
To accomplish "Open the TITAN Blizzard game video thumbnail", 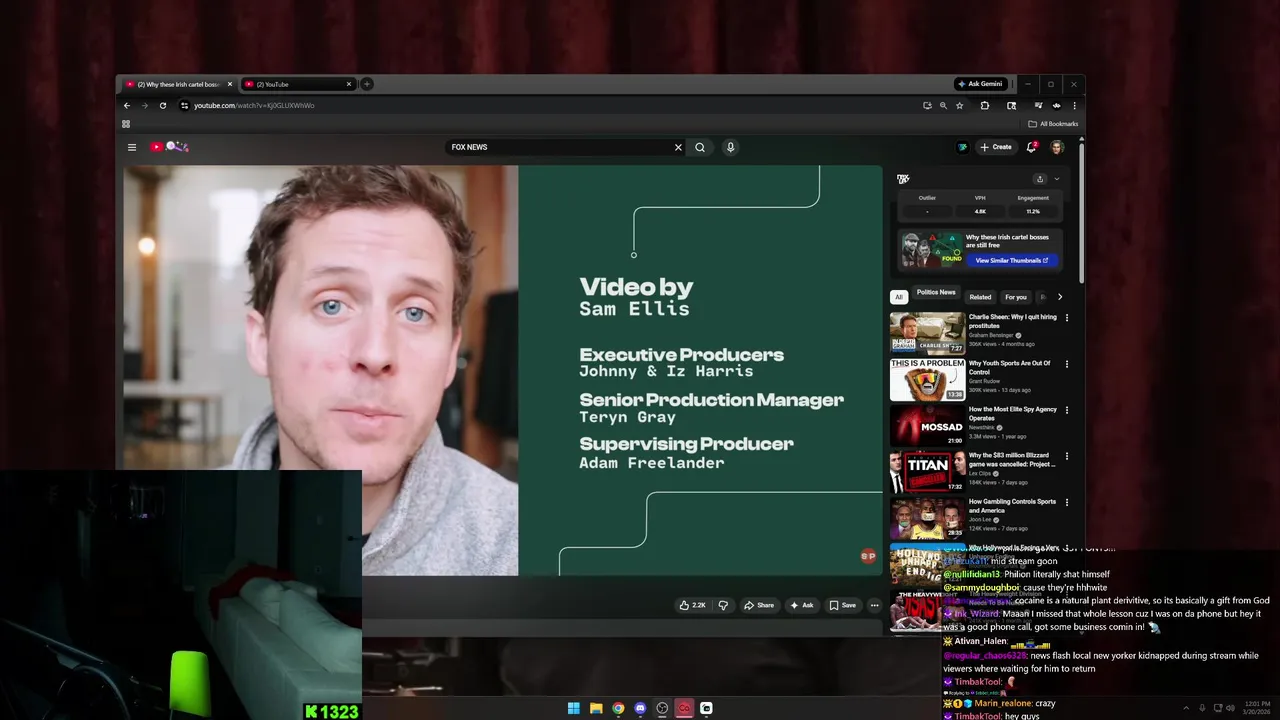I will (x=927, y=471).
